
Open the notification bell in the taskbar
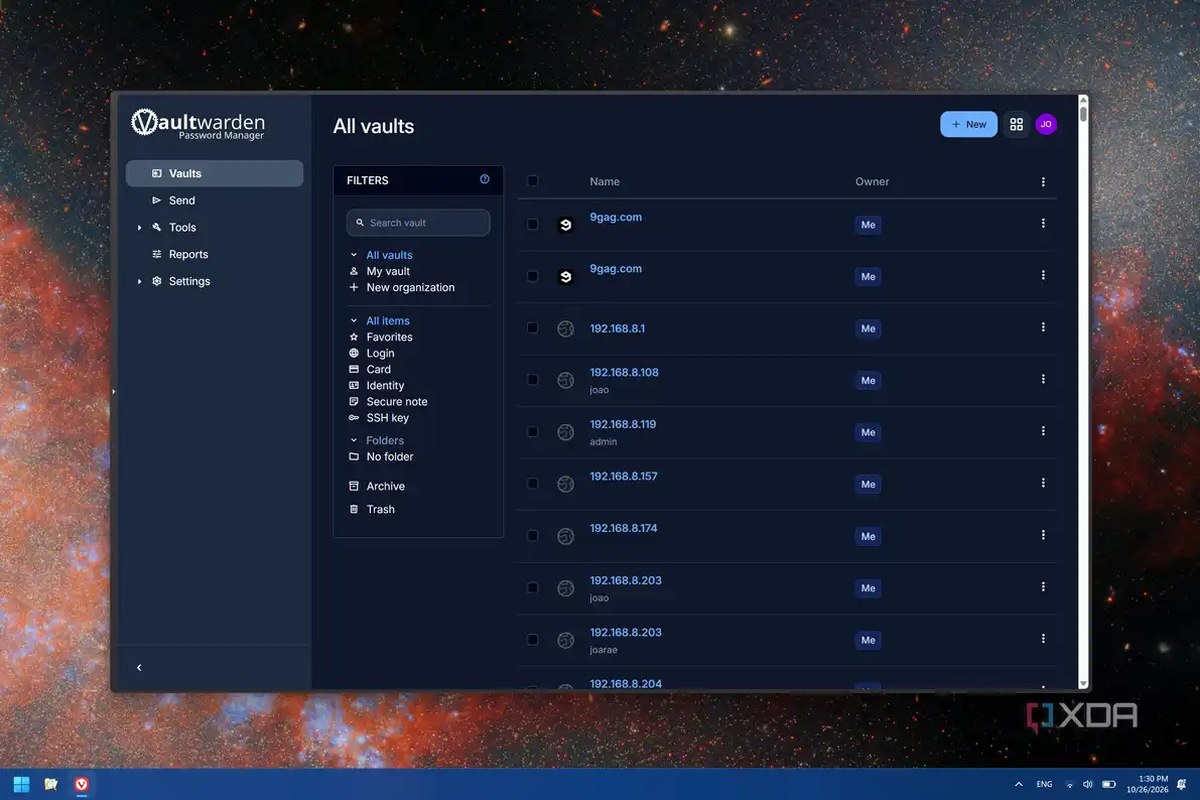pyautogui.click(x=1181, y=785)
